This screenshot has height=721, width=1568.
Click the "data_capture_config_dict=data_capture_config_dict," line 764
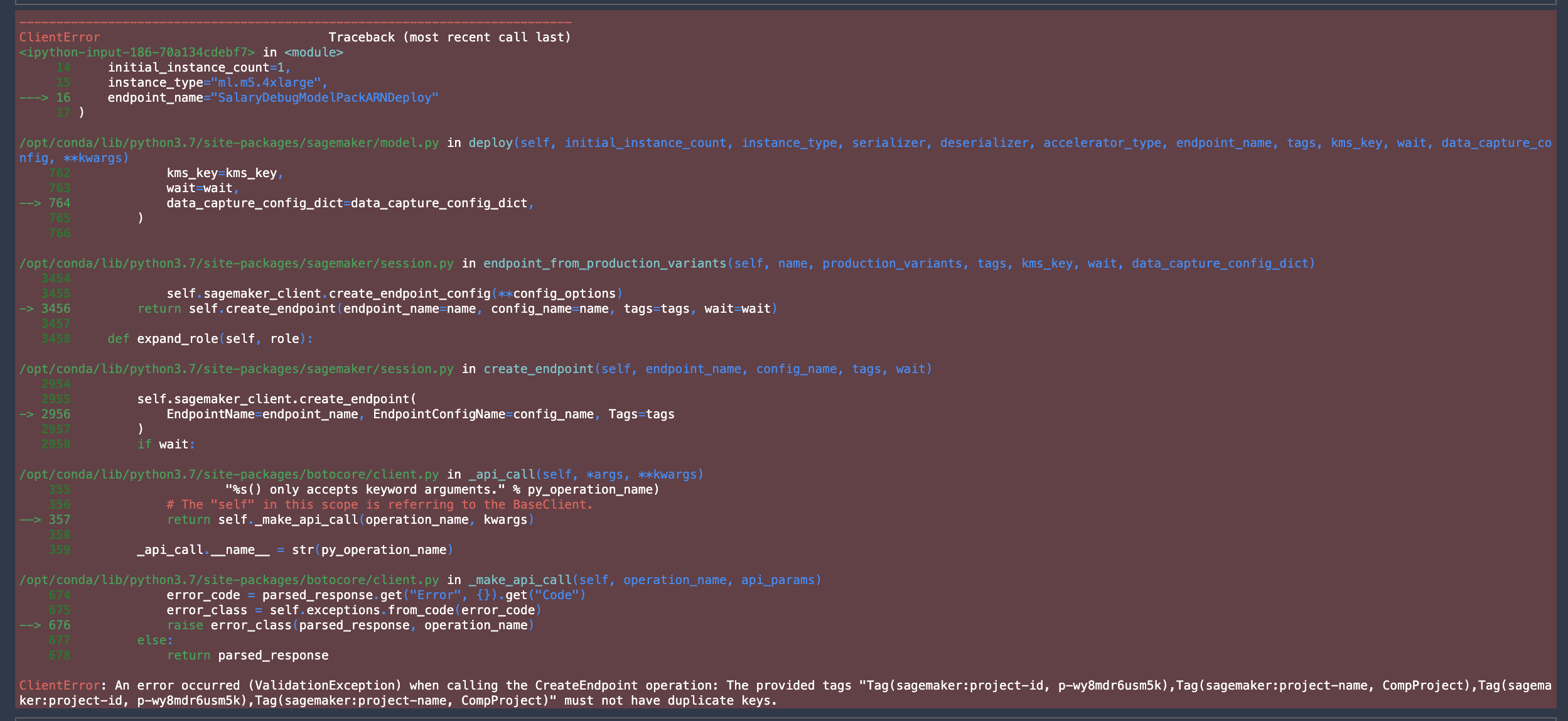pos(350,203)
